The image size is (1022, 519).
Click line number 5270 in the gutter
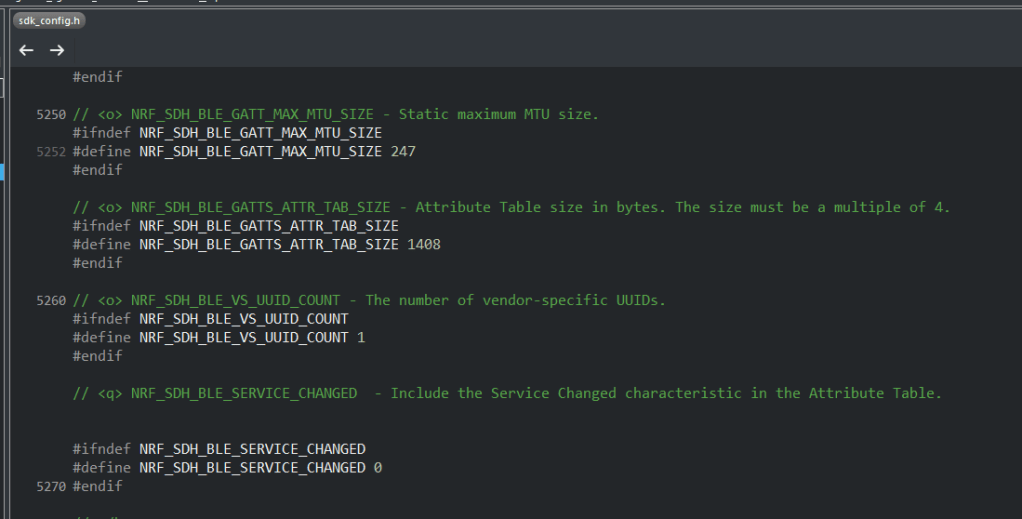pos(50,486)
